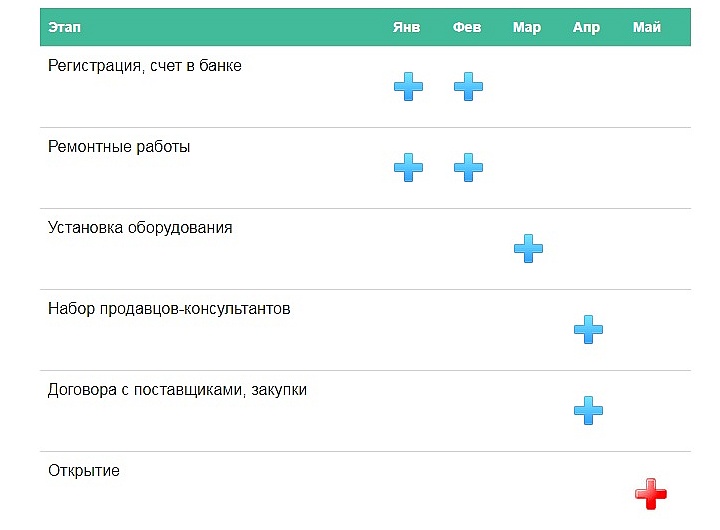Screen dimensions: 720x530
Task: Click the February plus icon for Регистрация row
Action: point(468,86)
